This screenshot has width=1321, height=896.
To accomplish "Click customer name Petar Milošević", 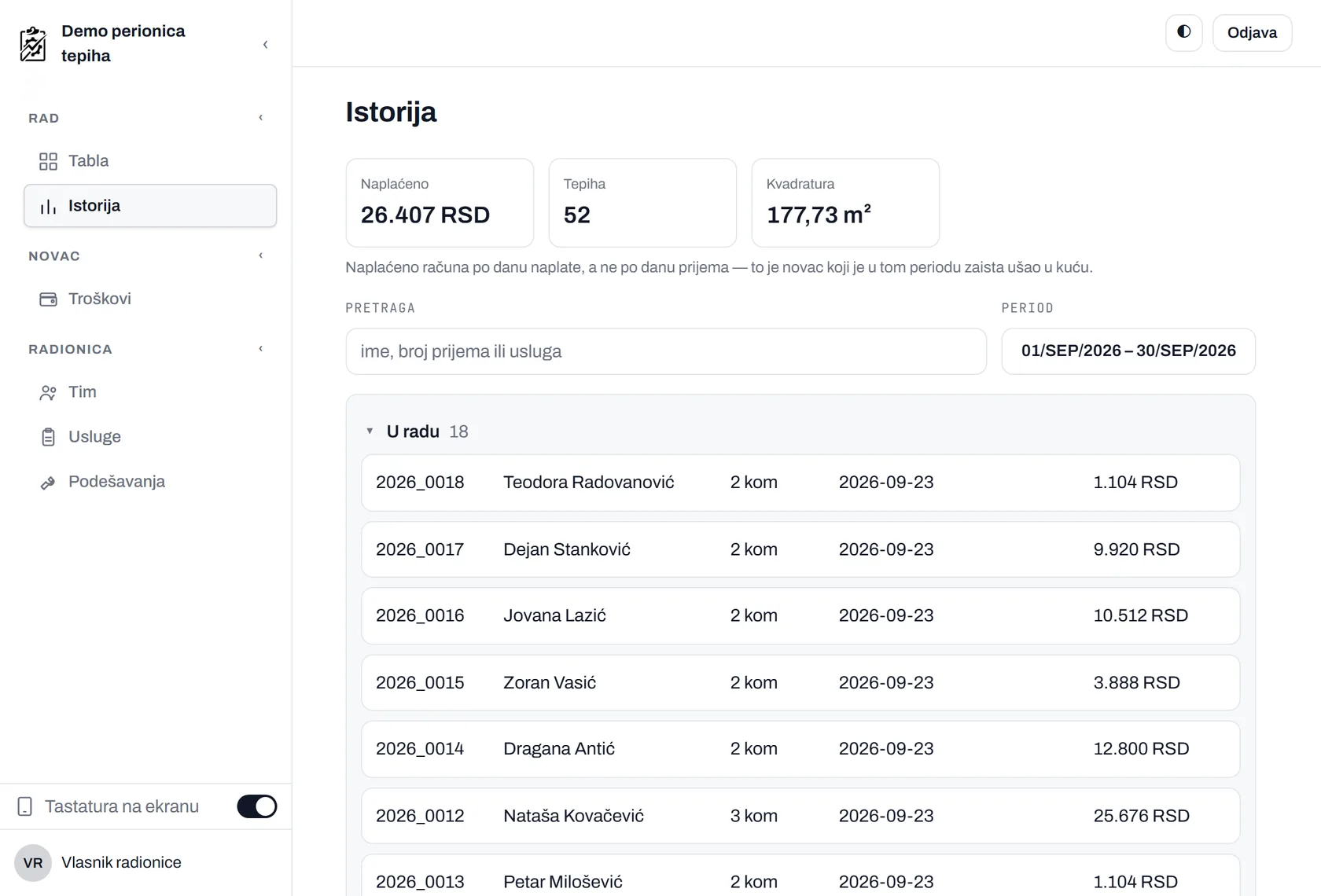I will click(x=563, y=882).
